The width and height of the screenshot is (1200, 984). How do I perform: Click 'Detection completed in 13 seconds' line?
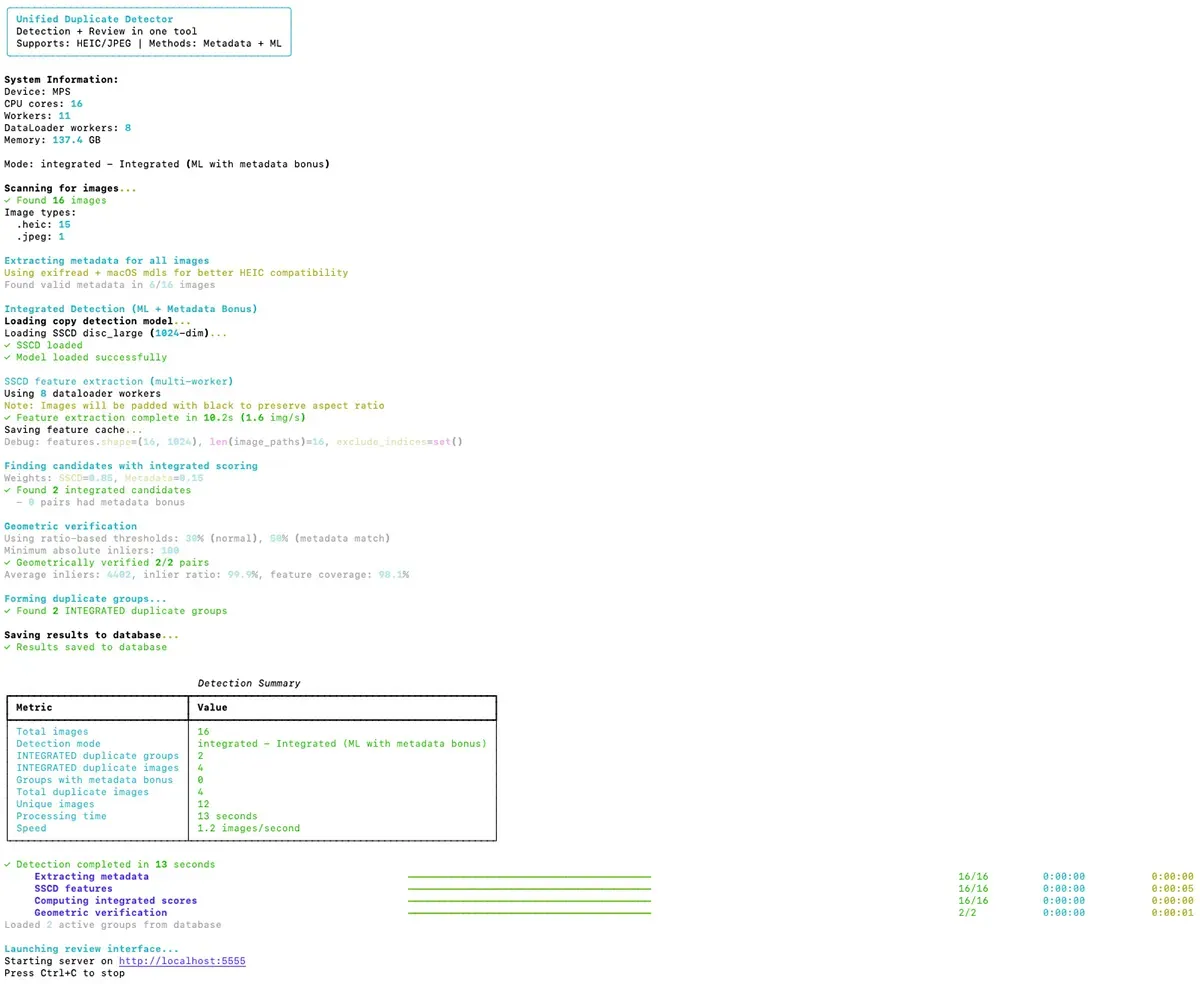click(109, 865)
